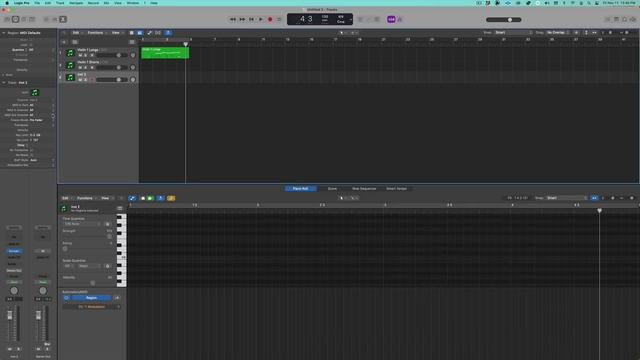Toggle the Automation/MIDI power button
The height and width of the screenshot is (360, 640).
click(x=67, y=298)
